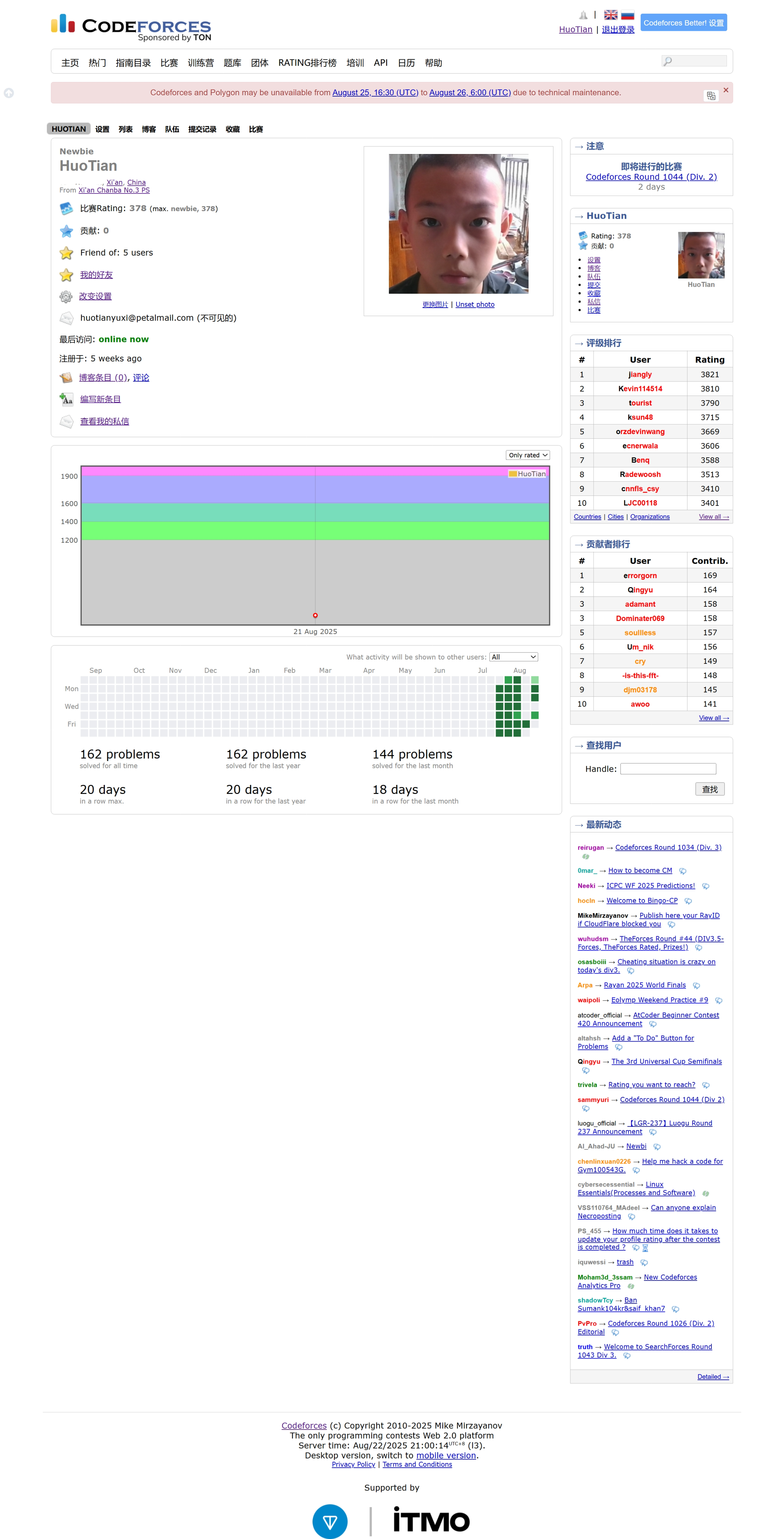Open the RATING排行榜 menu item

coord(308,63)
